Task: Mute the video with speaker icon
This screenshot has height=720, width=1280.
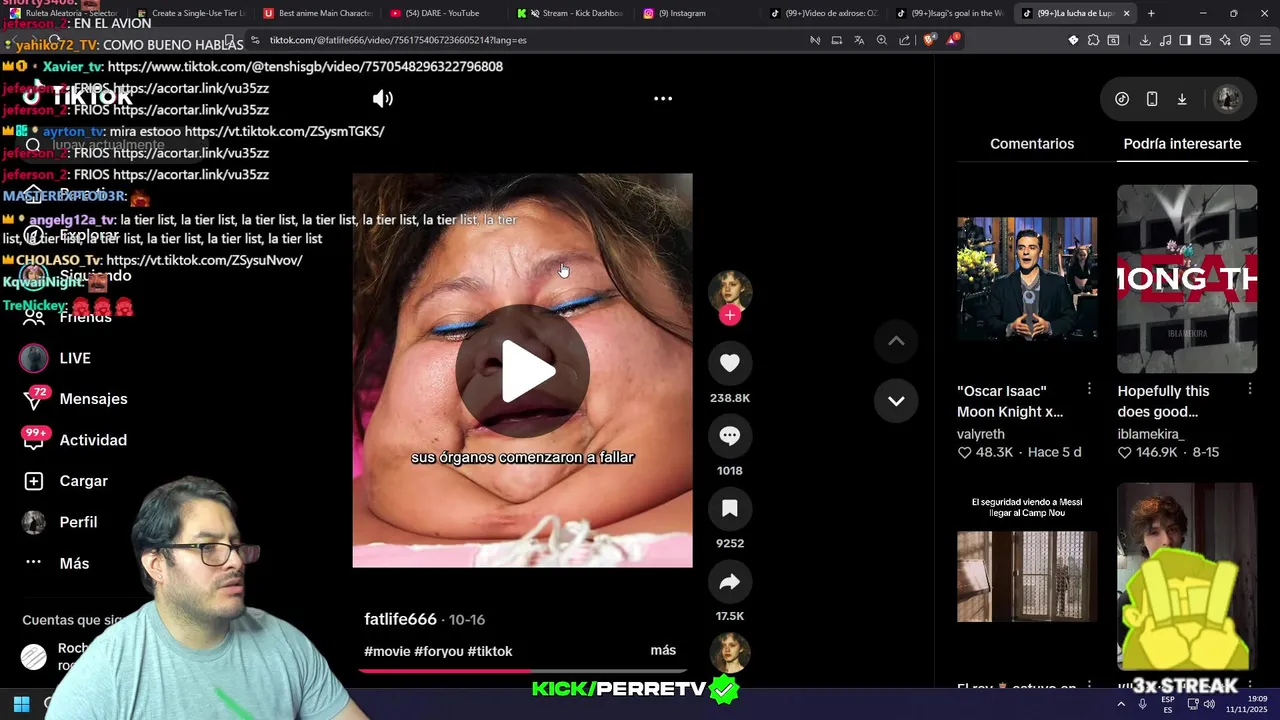Action: coord(383,99)
